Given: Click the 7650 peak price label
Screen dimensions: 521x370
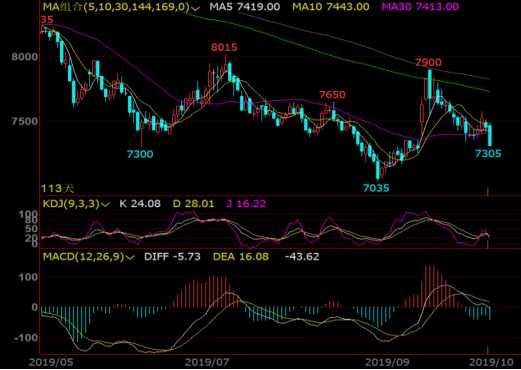Looking at the screenshot, I should [332, 95].
